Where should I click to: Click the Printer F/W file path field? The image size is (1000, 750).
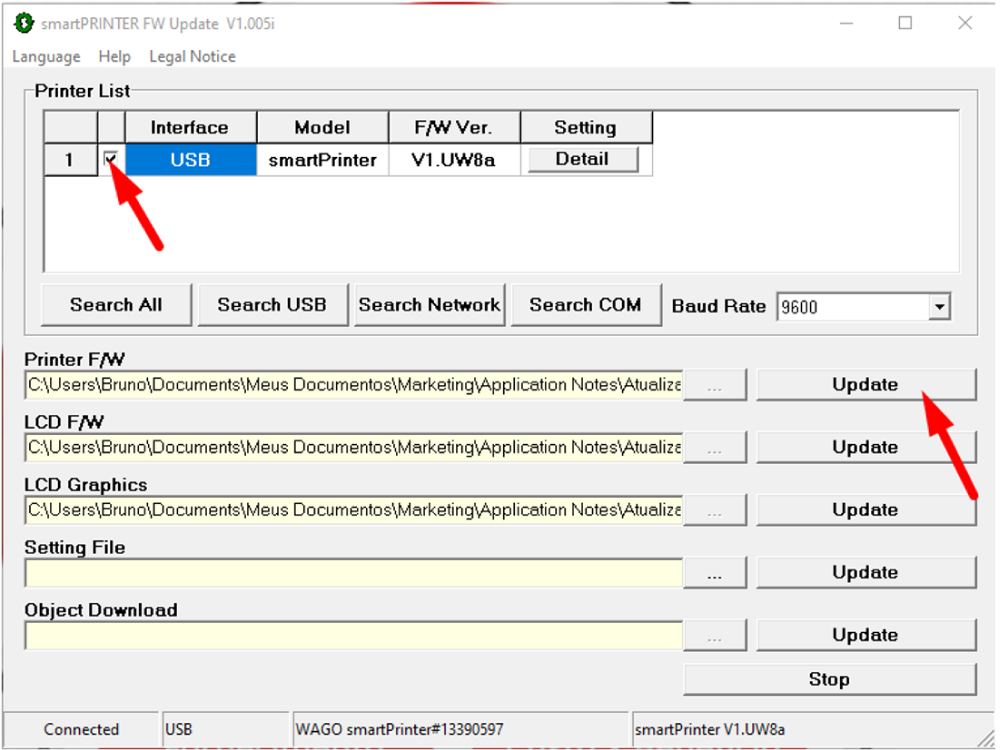(353, 385)
